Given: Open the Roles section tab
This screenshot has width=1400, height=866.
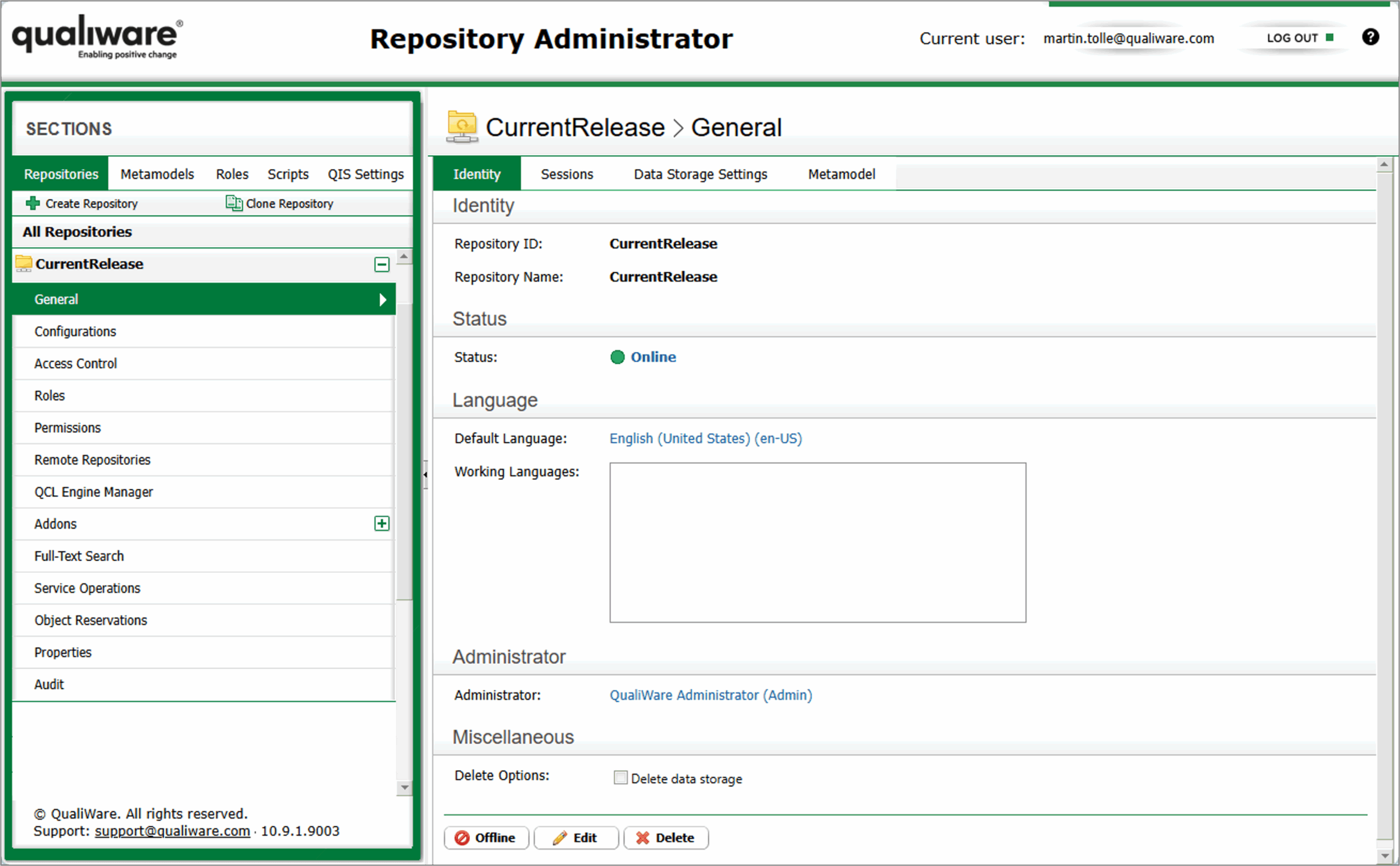Looking at the screenshot, I should [232, 174].
